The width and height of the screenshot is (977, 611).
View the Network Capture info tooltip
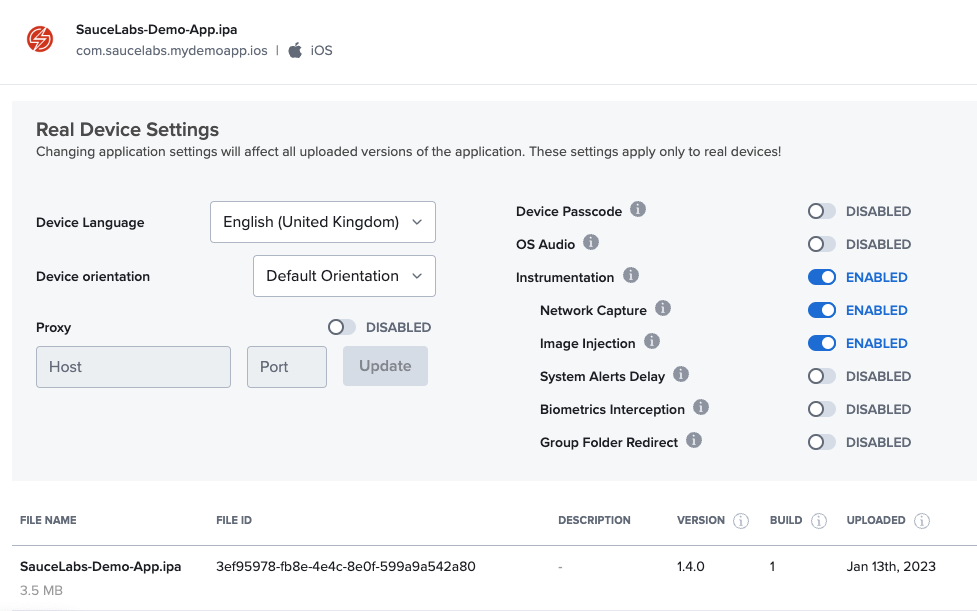(663, 310)
